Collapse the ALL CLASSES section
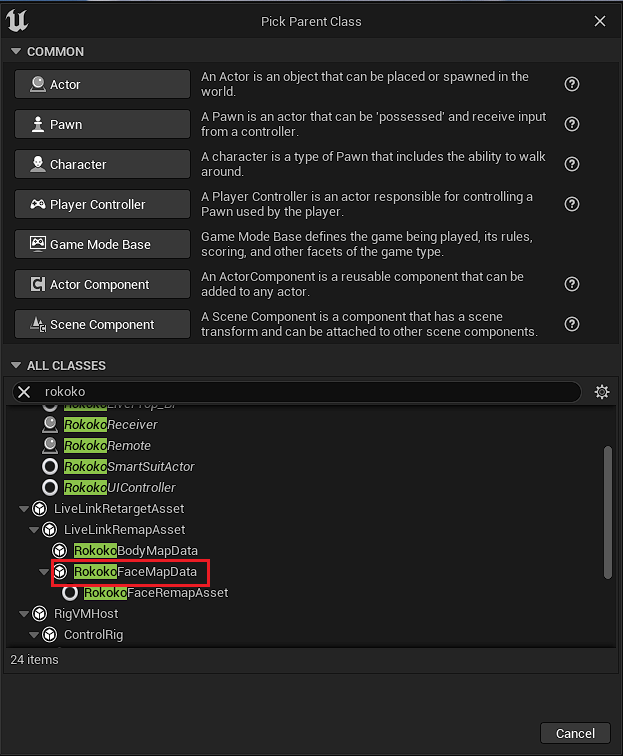 point(16,365)
